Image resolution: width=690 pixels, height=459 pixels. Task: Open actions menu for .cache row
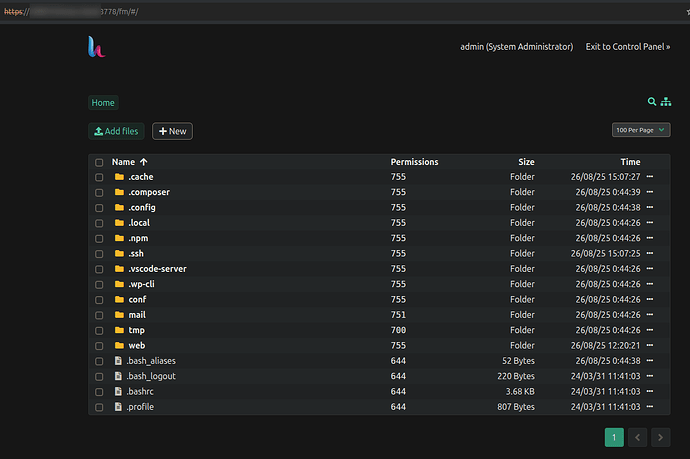[650, 176]
